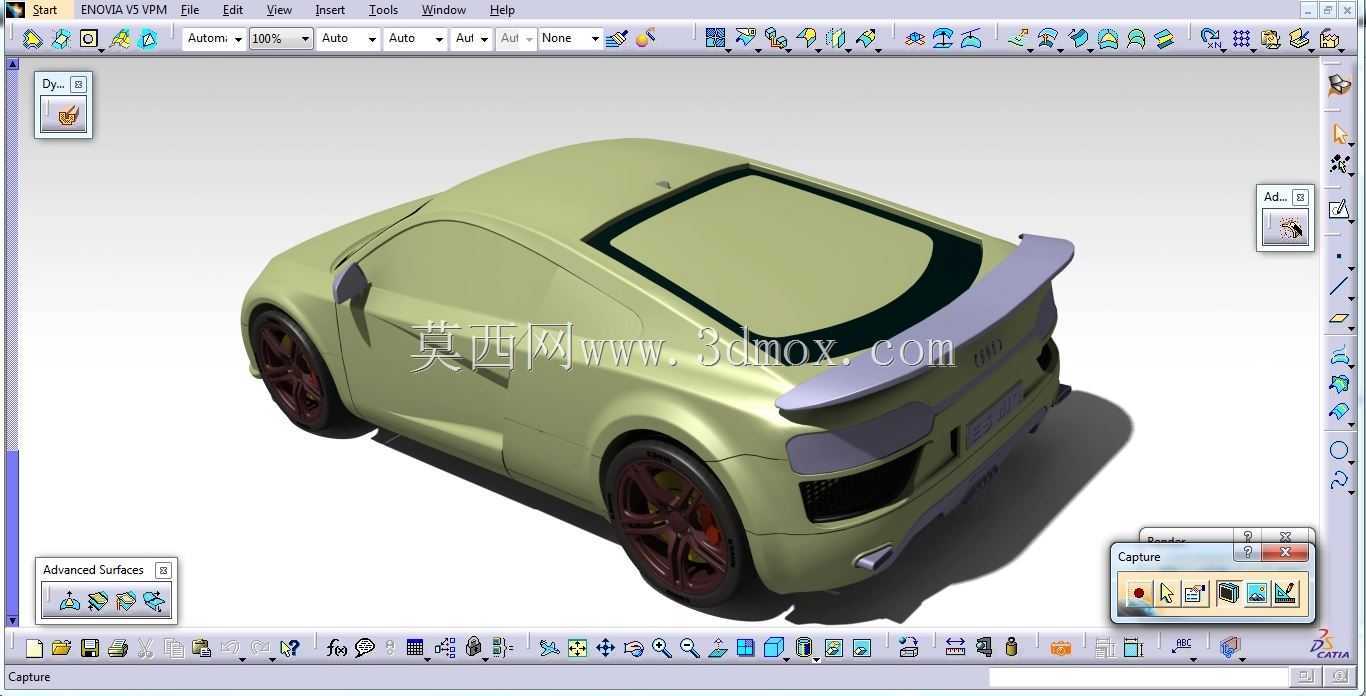Screen dimensions: 1366x696
Task: Expand the third narrow Aut dropdown
Action: point(484,39)
